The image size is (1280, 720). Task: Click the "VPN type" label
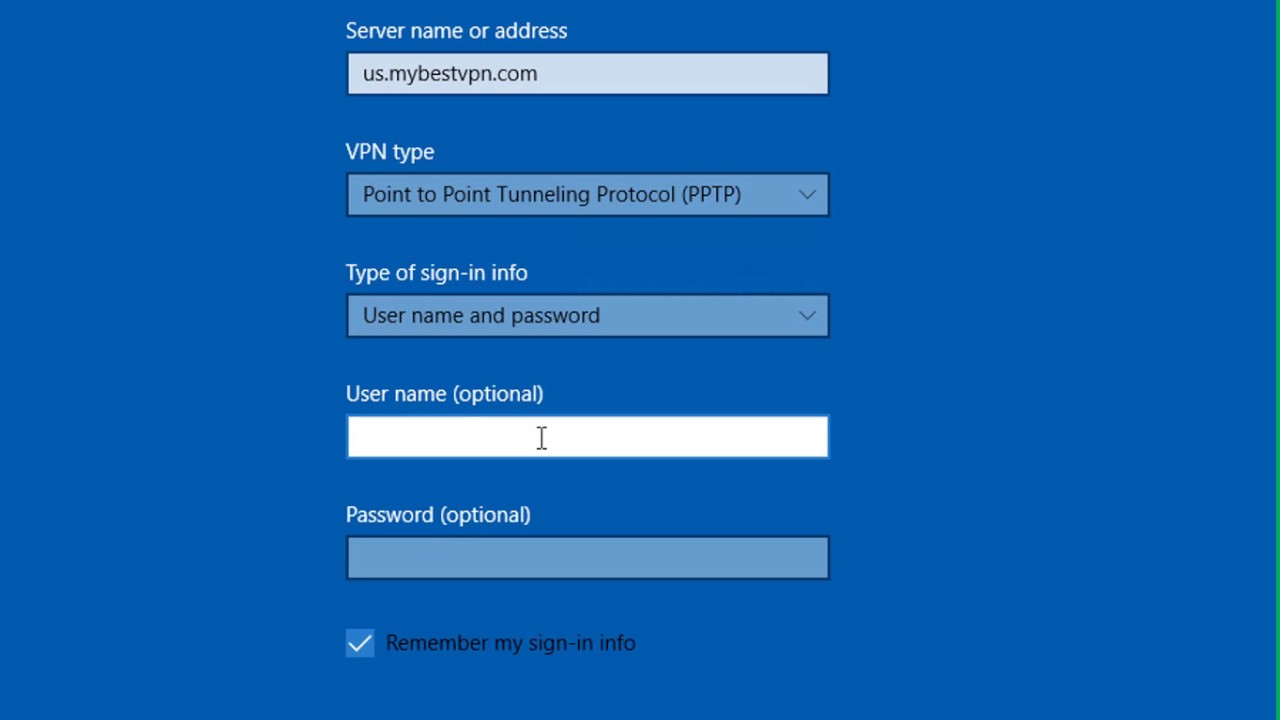click(390, 152)
